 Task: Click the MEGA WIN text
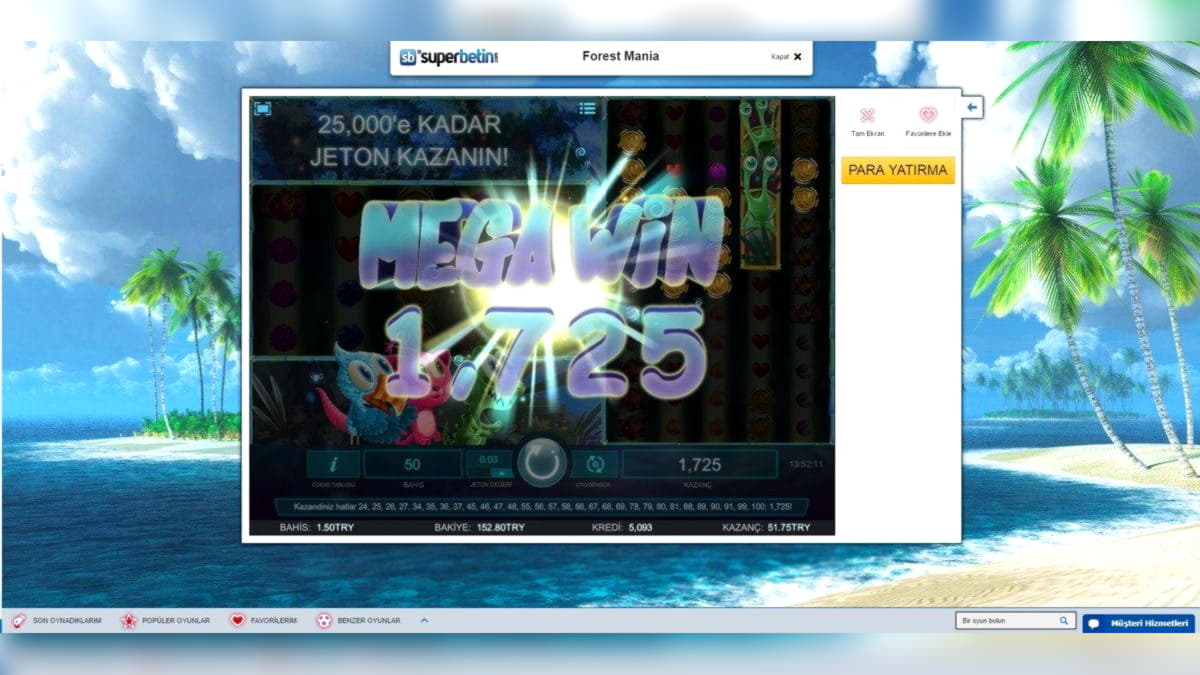pos(541,245)
